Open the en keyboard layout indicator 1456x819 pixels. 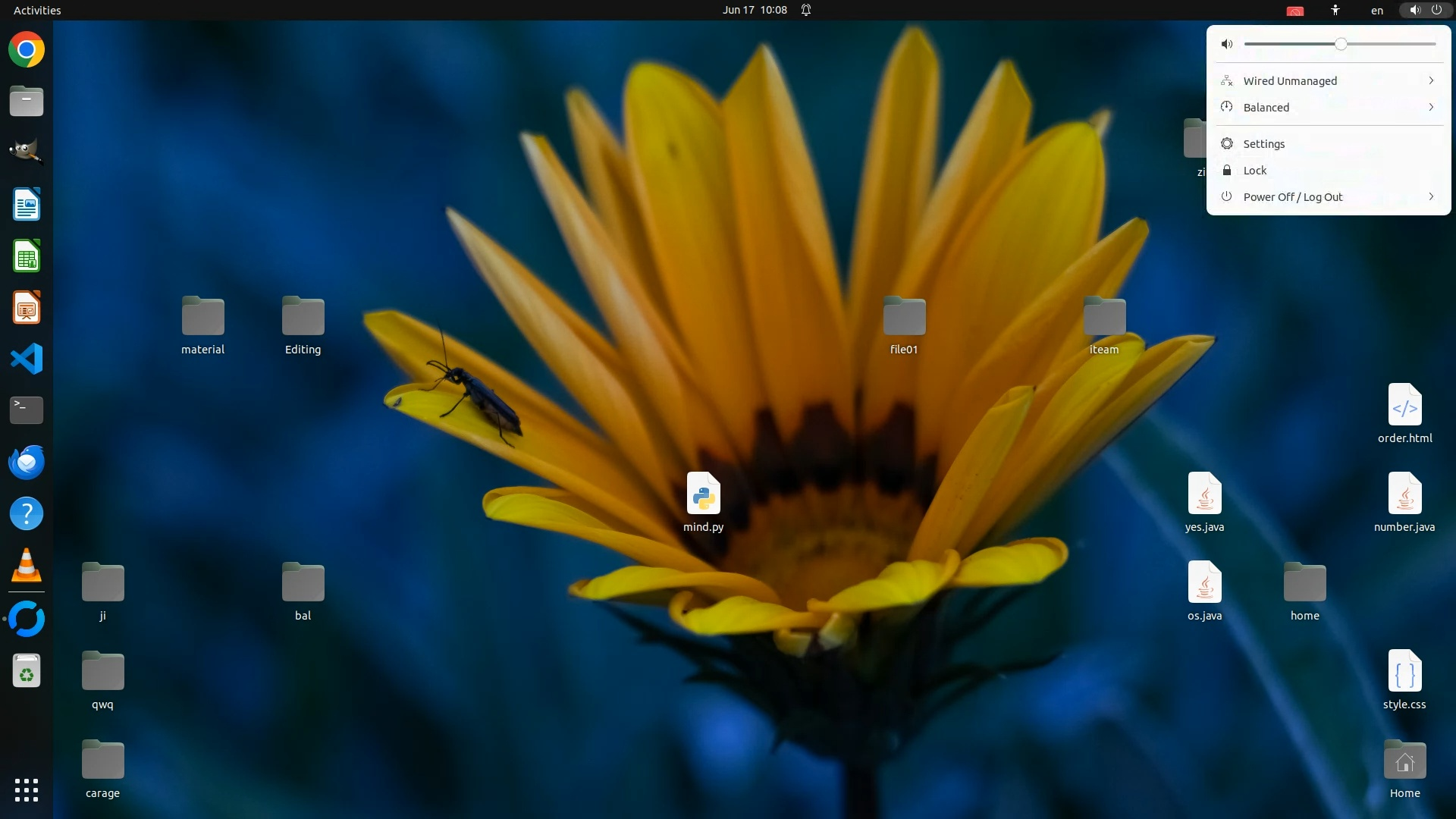click(1377, 10)
